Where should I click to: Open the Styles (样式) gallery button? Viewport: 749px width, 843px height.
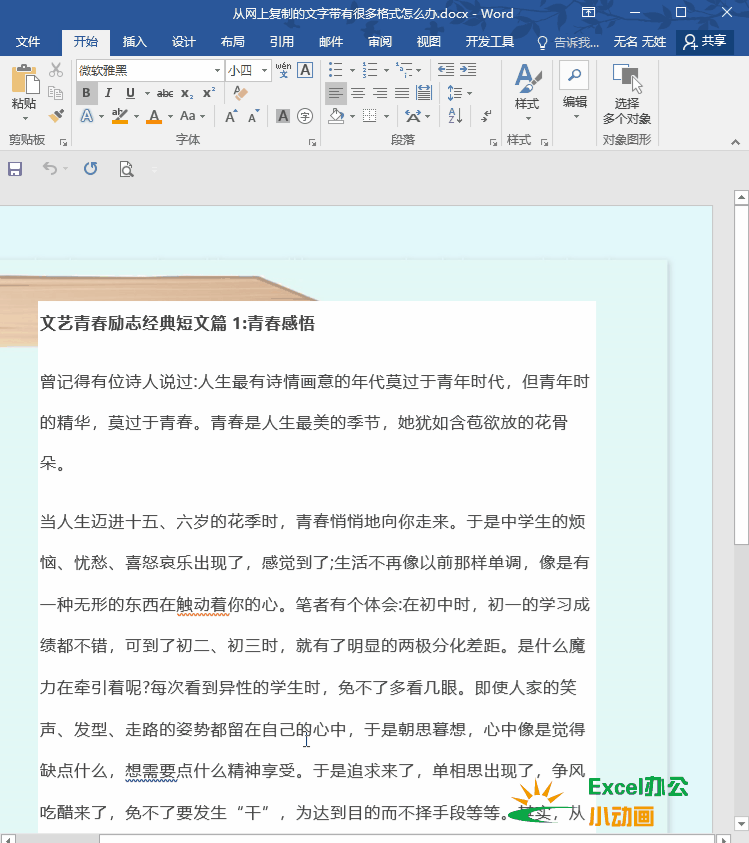(x=527, y=92)
